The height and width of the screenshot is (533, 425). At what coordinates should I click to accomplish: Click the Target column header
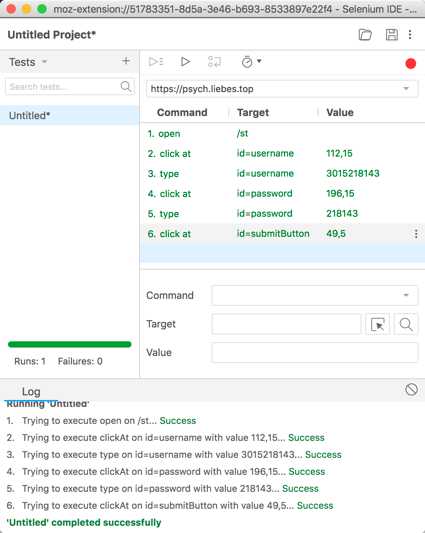253,113
